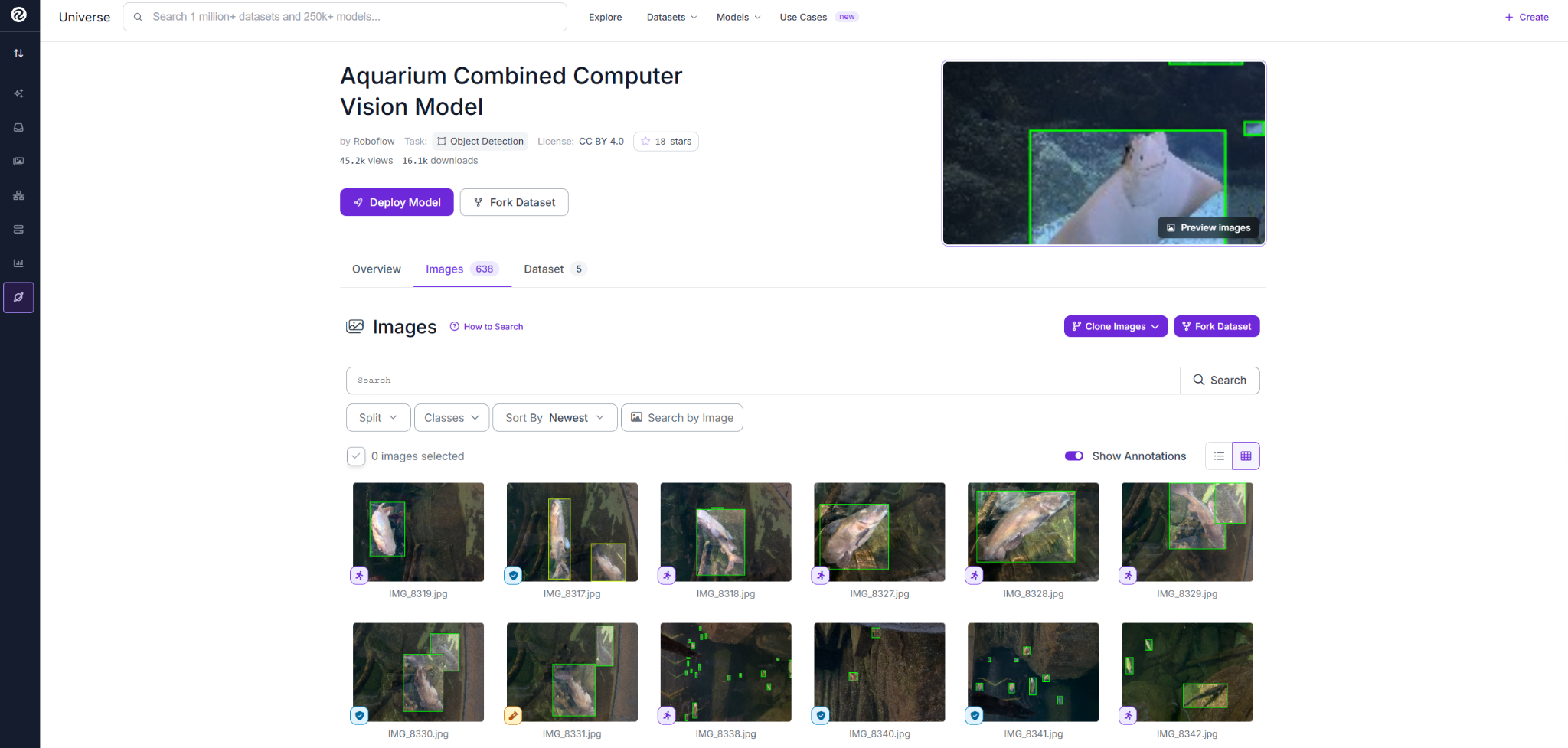This screenshot has width=1568, height=748.
Task: Open the IMG_8338.jpg thumbnail
Action: click(726, 672)
